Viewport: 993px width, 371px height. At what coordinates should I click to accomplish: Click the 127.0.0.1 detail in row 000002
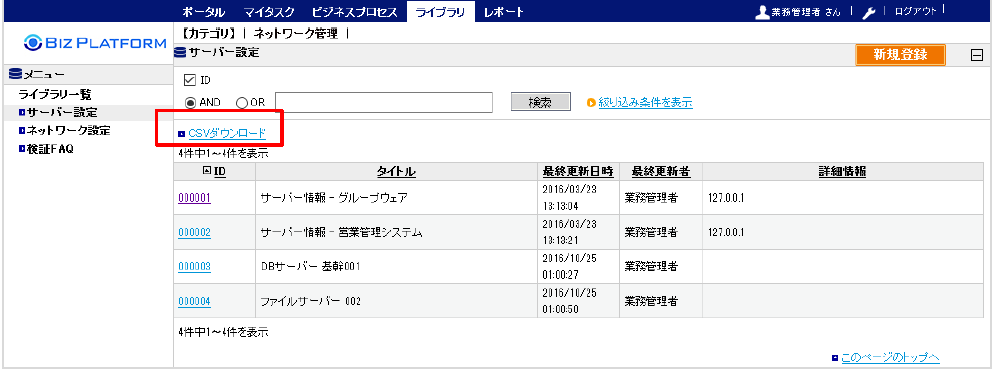coord(726,232)
